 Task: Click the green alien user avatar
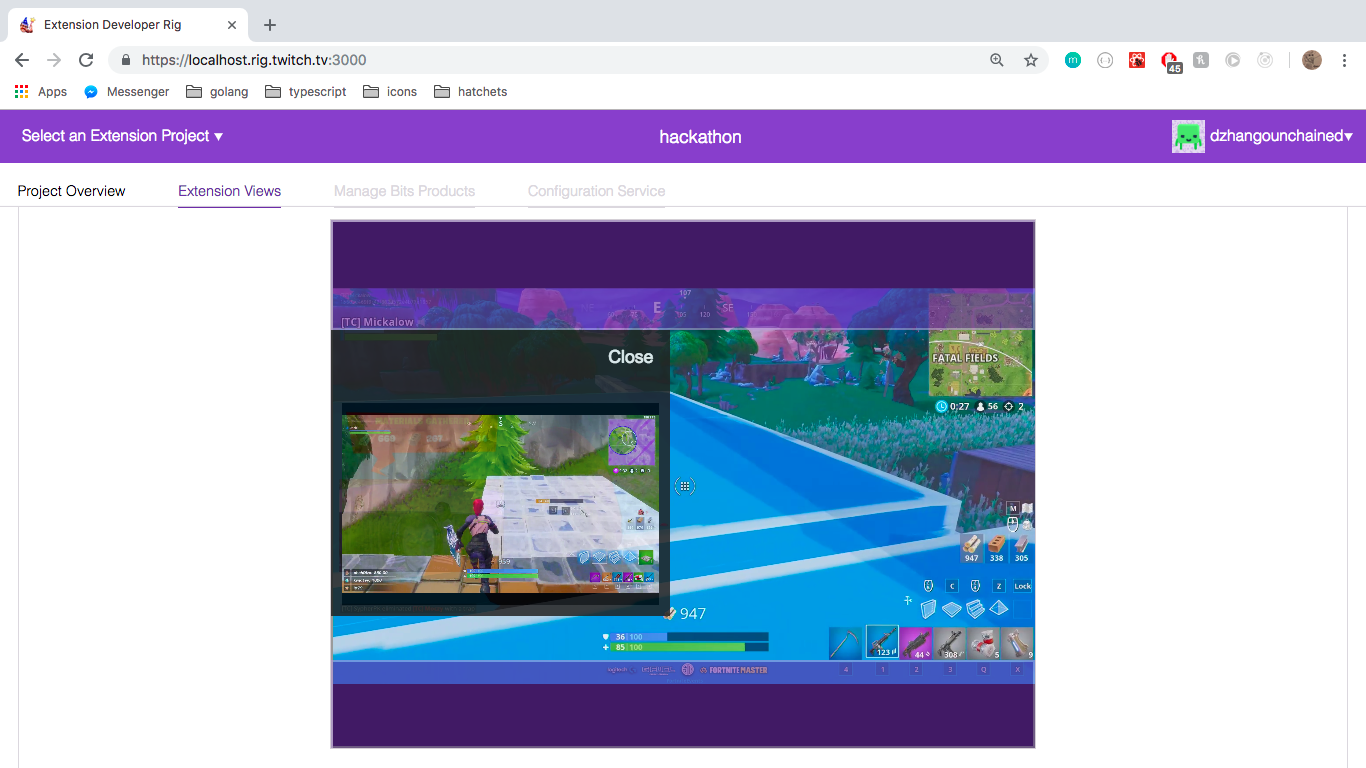(1188, 136)
